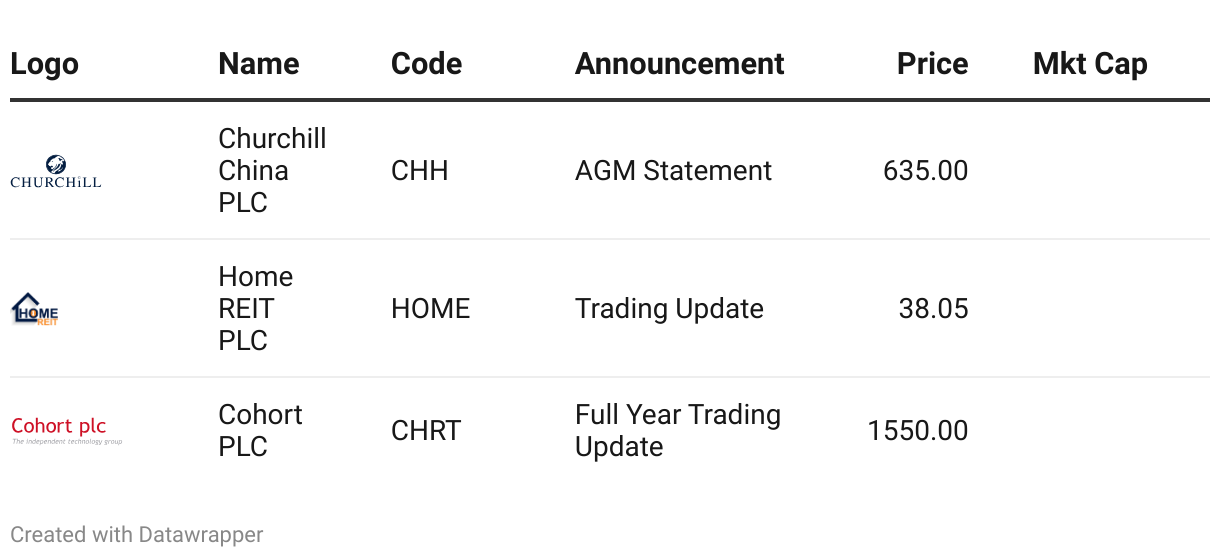Click the CHRT ticker code
Screen dimensions: 1220x558
(426, 431)
